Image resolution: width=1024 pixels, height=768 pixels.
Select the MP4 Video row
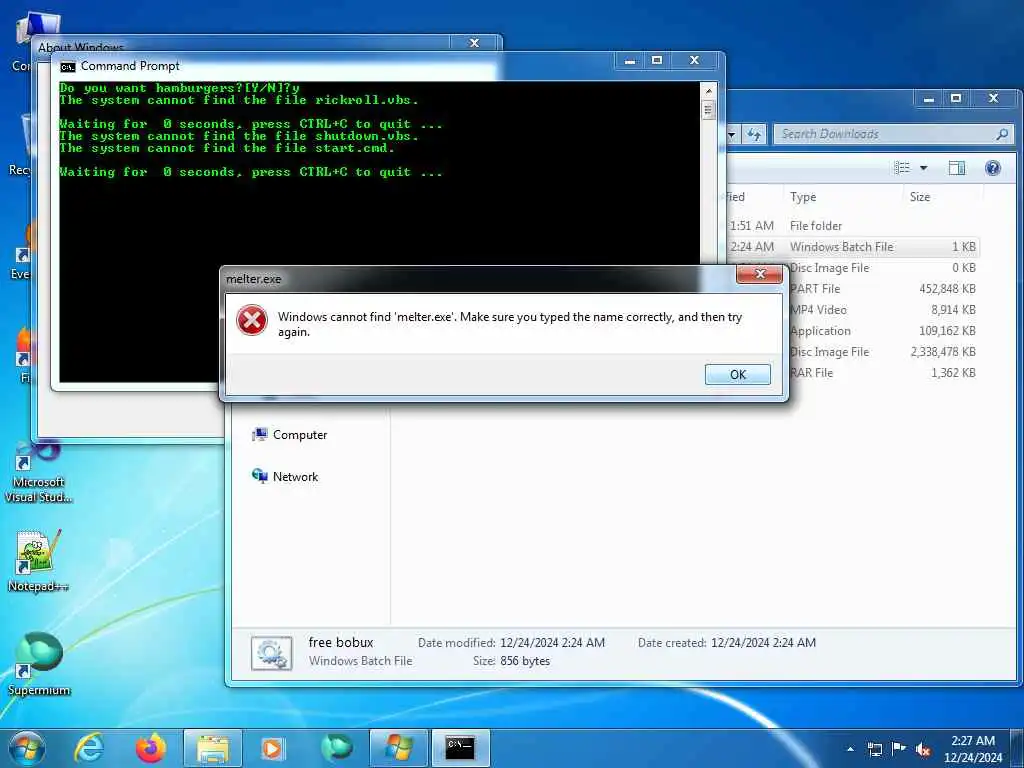pyautogui.click(x=883, y=310)
